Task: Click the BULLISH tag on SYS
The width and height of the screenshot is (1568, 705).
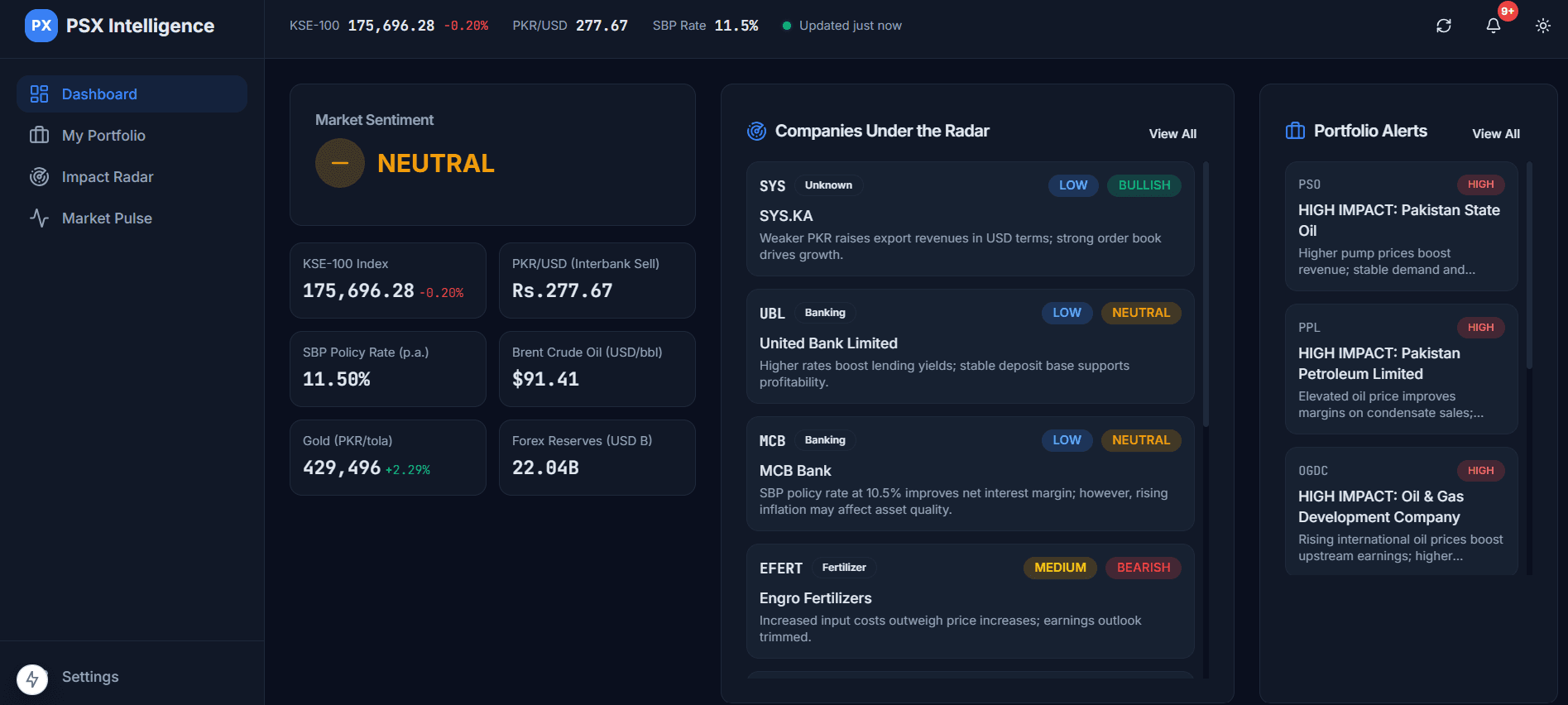Action: point(1144,185)
